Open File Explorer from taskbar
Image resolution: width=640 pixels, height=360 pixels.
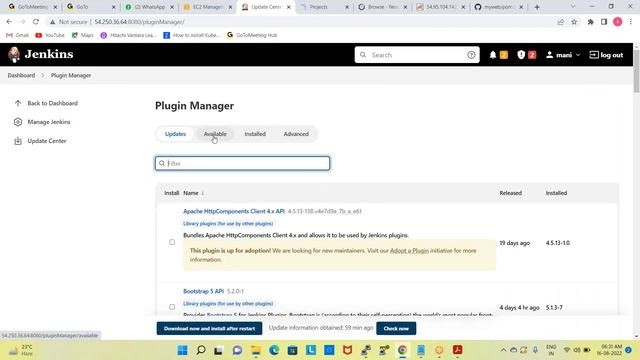256,350
